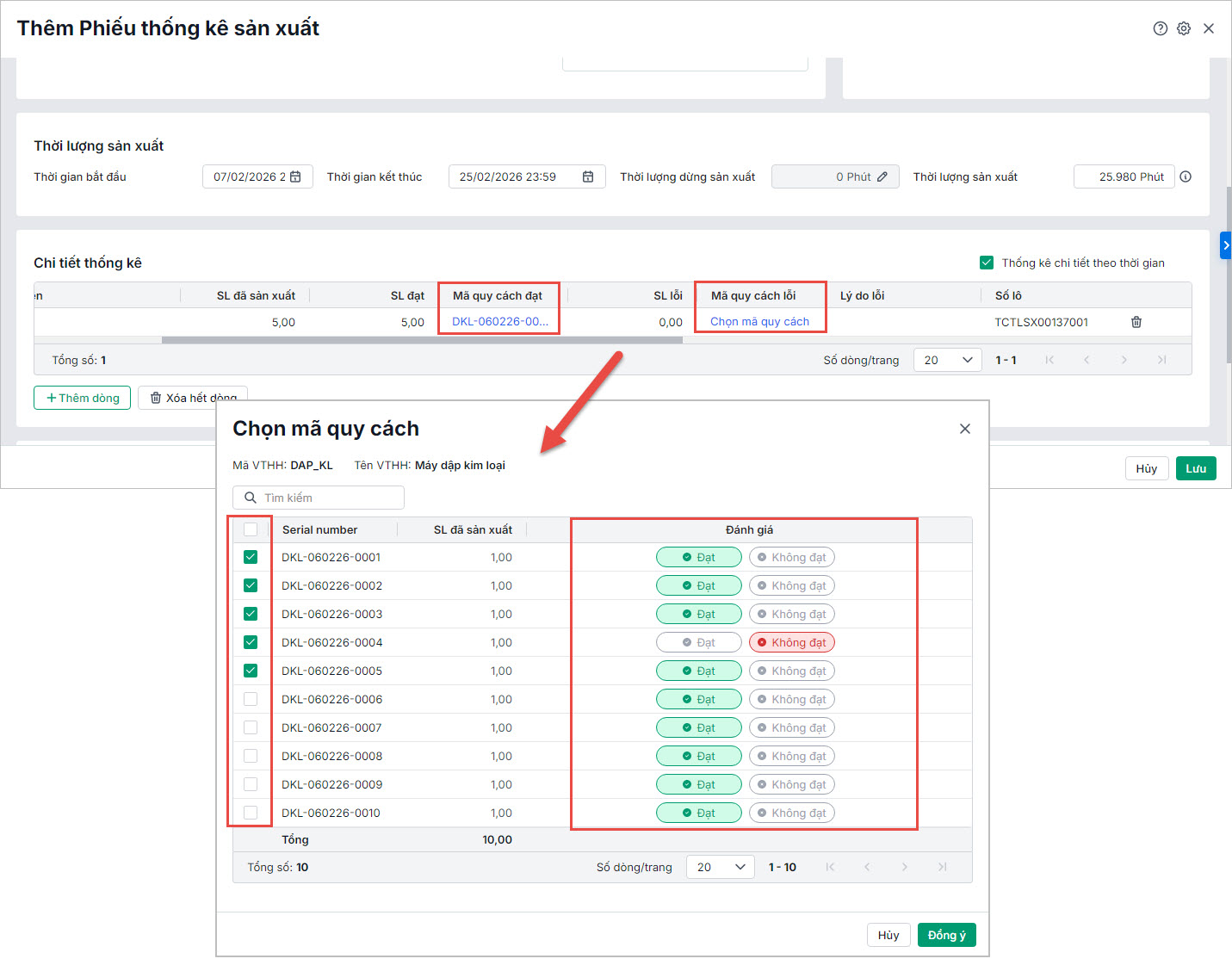Check the box for DKL-060226-0006

(x=251, y=699)
